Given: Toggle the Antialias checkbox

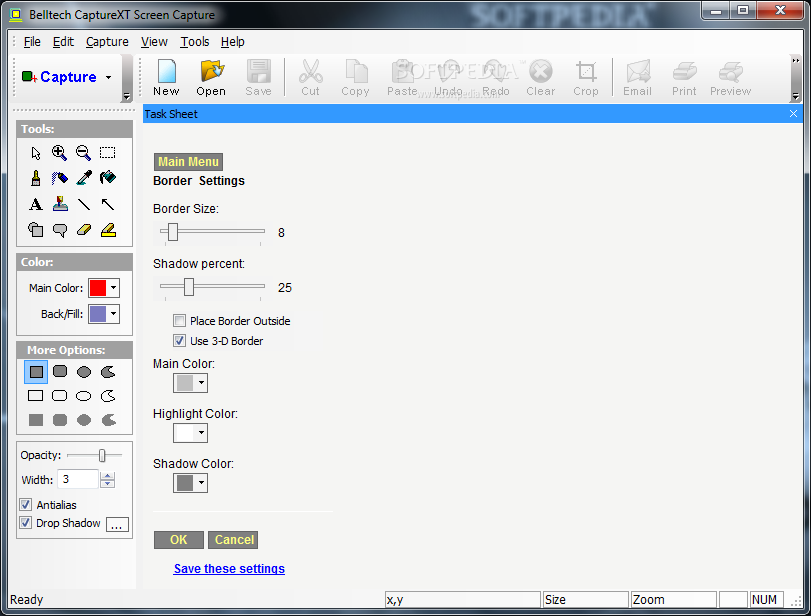Looking at the screenshot, I should 25,504.
